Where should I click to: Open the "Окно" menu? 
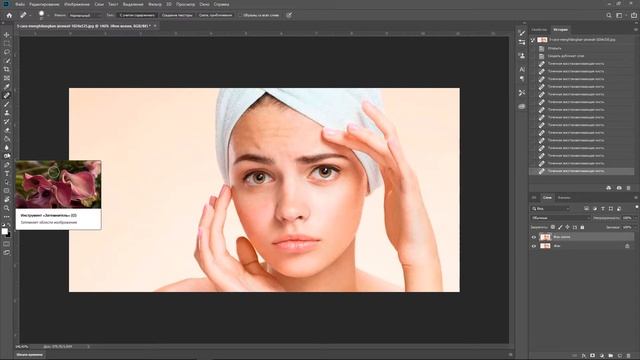(x=204, y=4)
